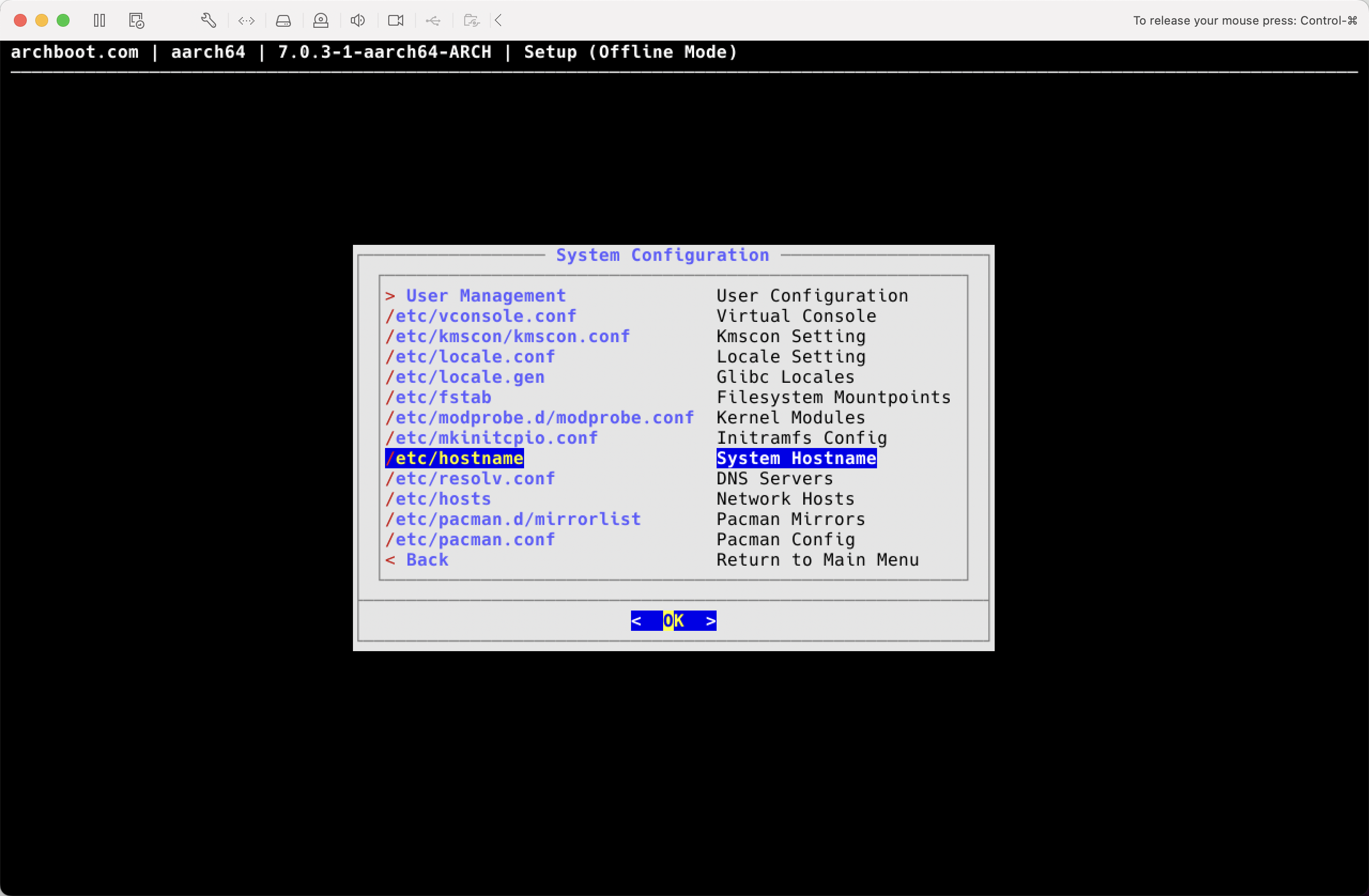Viewport: 1369px width, 896px height.
Task: Choose Back to return to menu
Action: [417, 560]
